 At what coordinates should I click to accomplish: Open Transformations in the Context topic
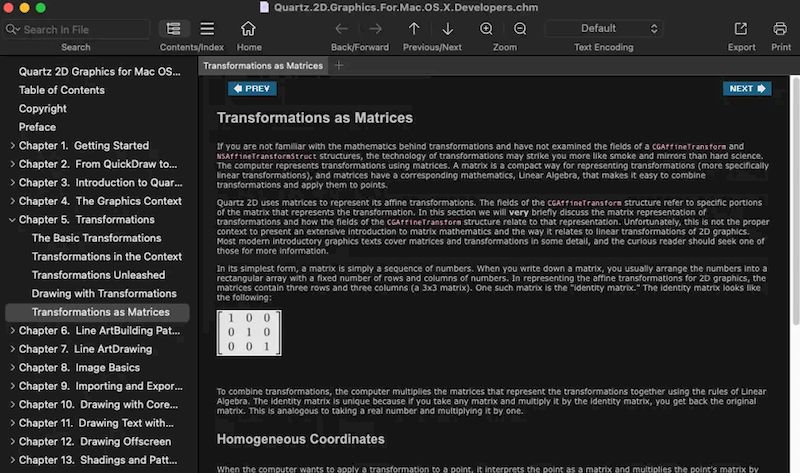[107, 256]
